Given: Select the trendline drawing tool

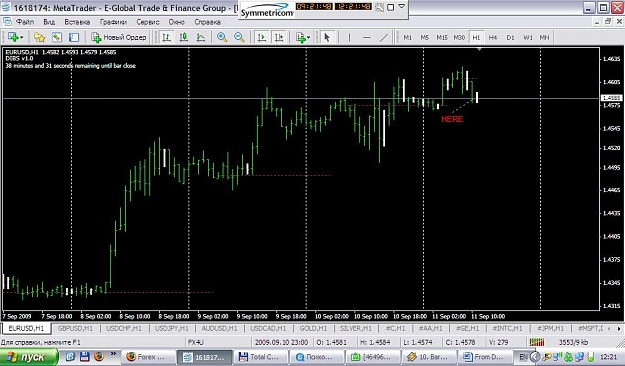Looking at the screenshot, I should click(383, 37).
